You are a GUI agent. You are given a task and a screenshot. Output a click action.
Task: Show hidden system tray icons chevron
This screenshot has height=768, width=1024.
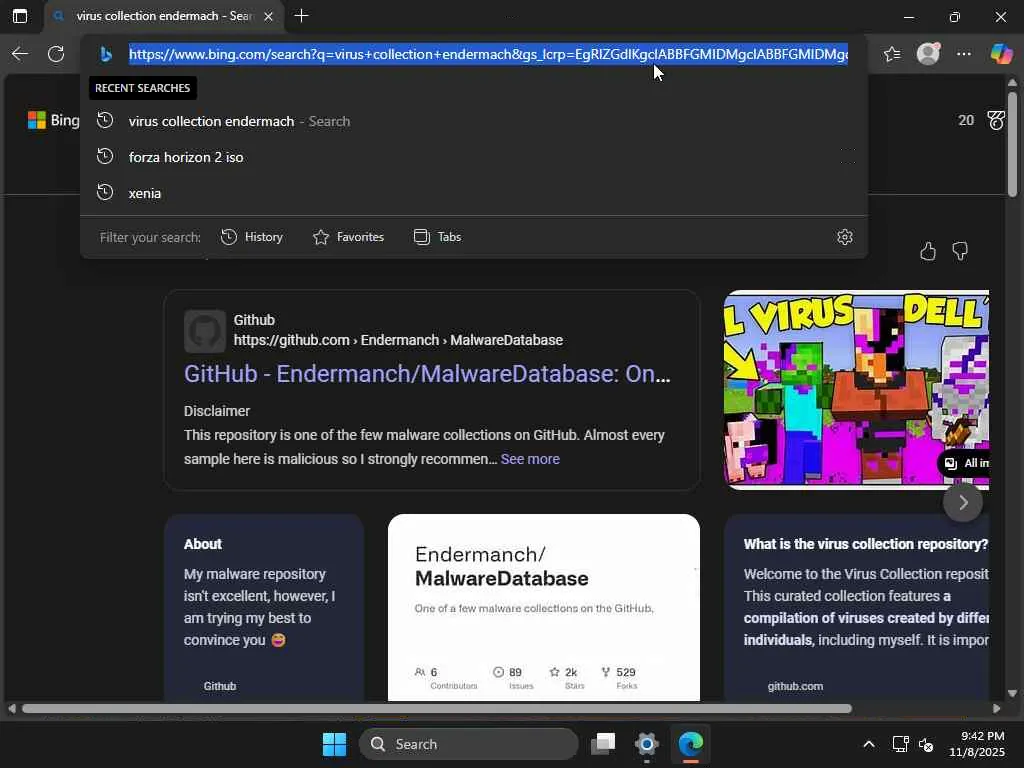click(869, 744)
